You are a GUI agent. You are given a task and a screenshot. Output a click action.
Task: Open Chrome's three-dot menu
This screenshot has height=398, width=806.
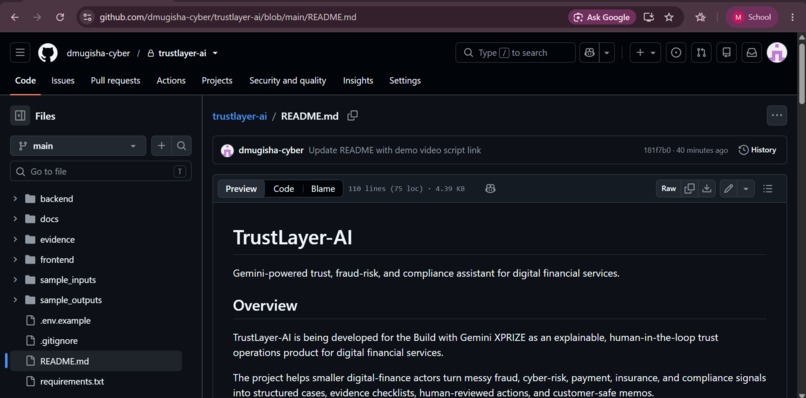[793, 17]
